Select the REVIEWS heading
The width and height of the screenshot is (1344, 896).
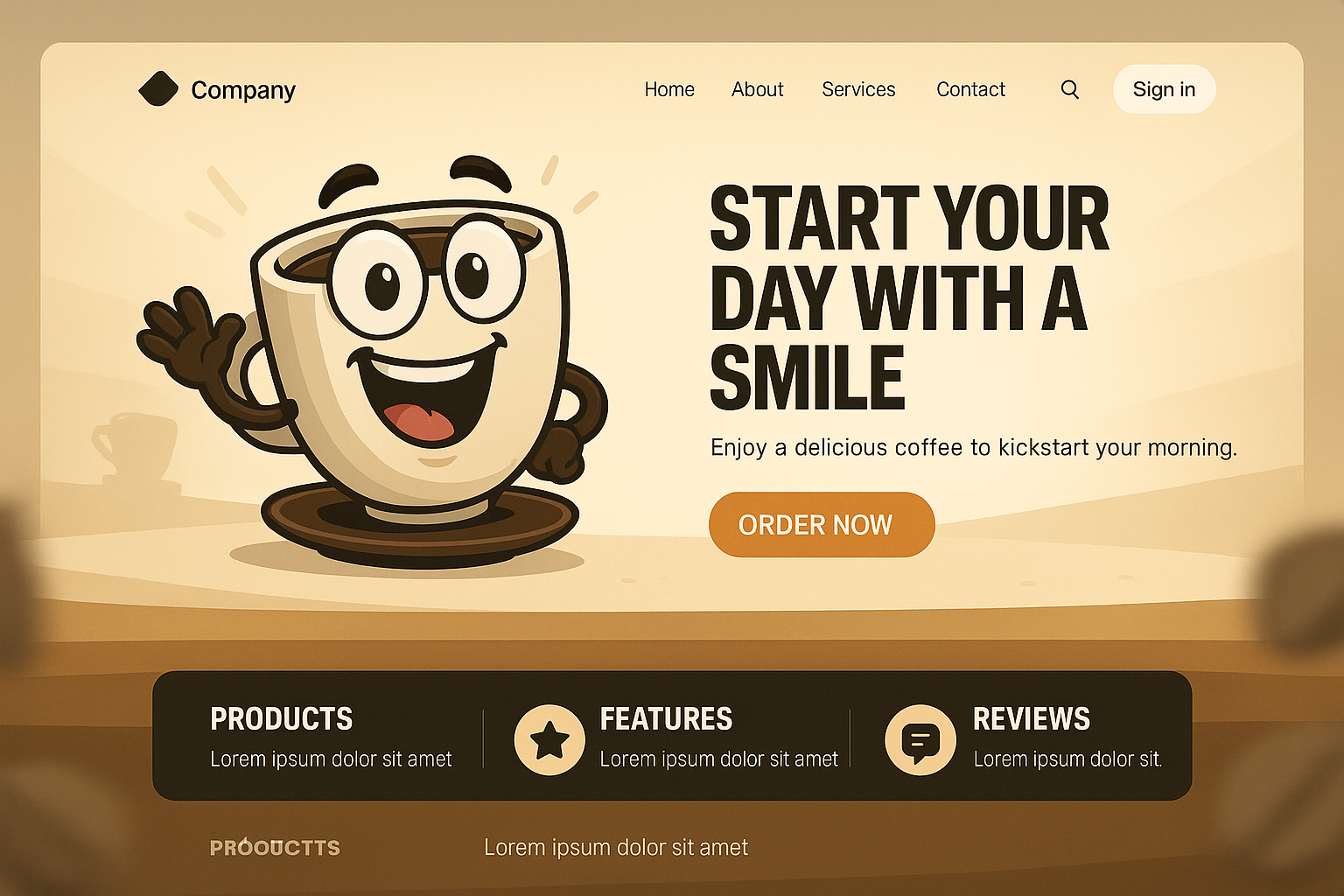1032,719
